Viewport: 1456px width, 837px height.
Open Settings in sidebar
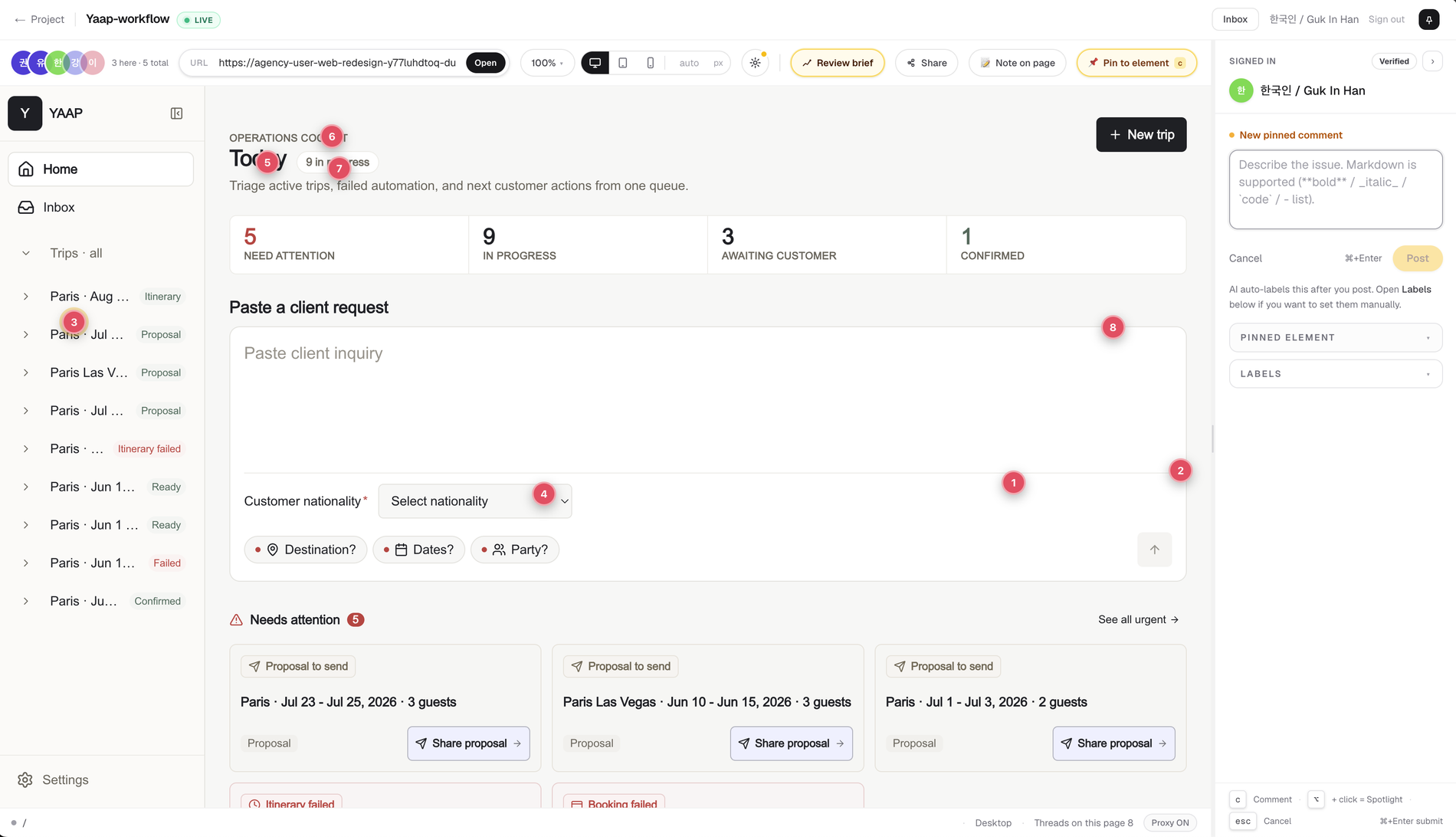[x=54, y=780]
